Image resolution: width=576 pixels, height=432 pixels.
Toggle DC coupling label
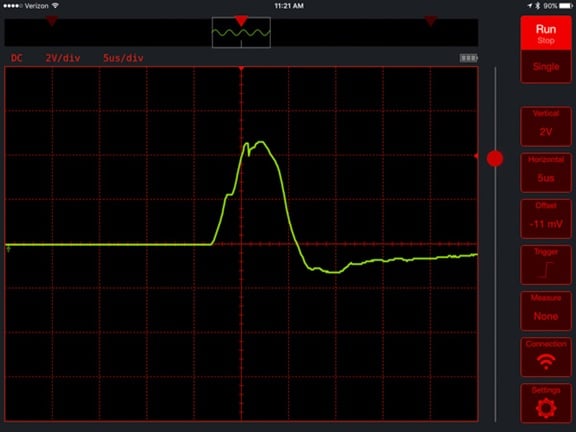pyautogui.click(x=17, y=58)
